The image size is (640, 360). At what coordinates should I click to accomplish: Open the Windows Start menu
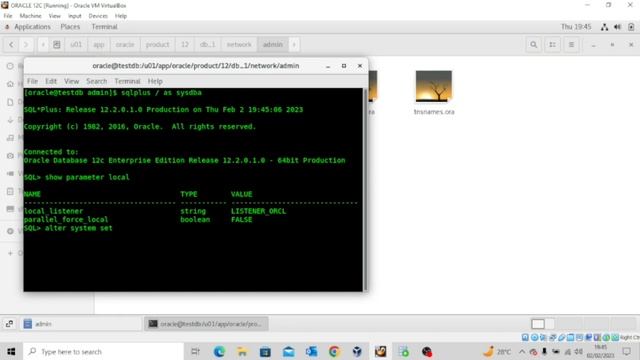[x=11, y=352]
